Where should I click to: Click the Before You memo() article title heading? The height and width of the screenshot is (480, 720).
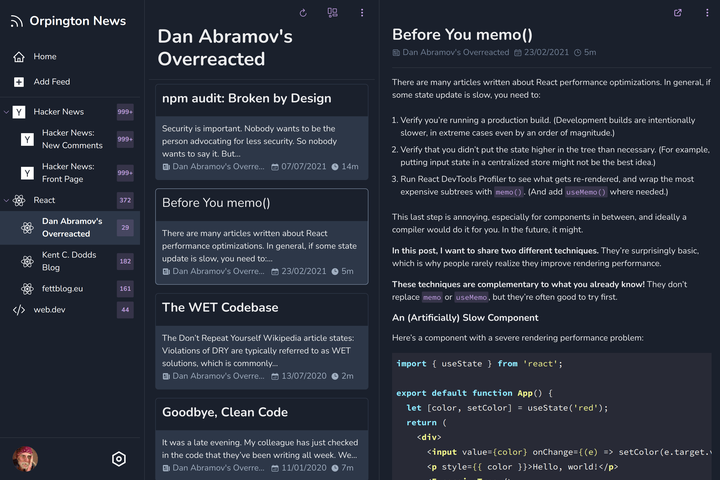point(462,35)
